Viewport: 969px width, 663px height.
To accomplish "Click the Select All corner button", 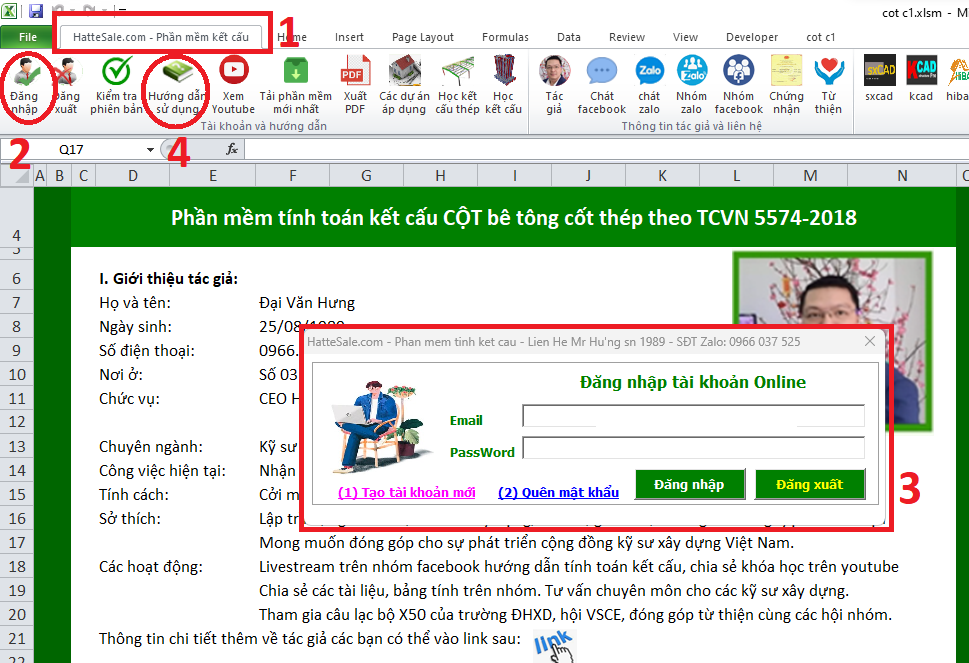I will point(17,176).
